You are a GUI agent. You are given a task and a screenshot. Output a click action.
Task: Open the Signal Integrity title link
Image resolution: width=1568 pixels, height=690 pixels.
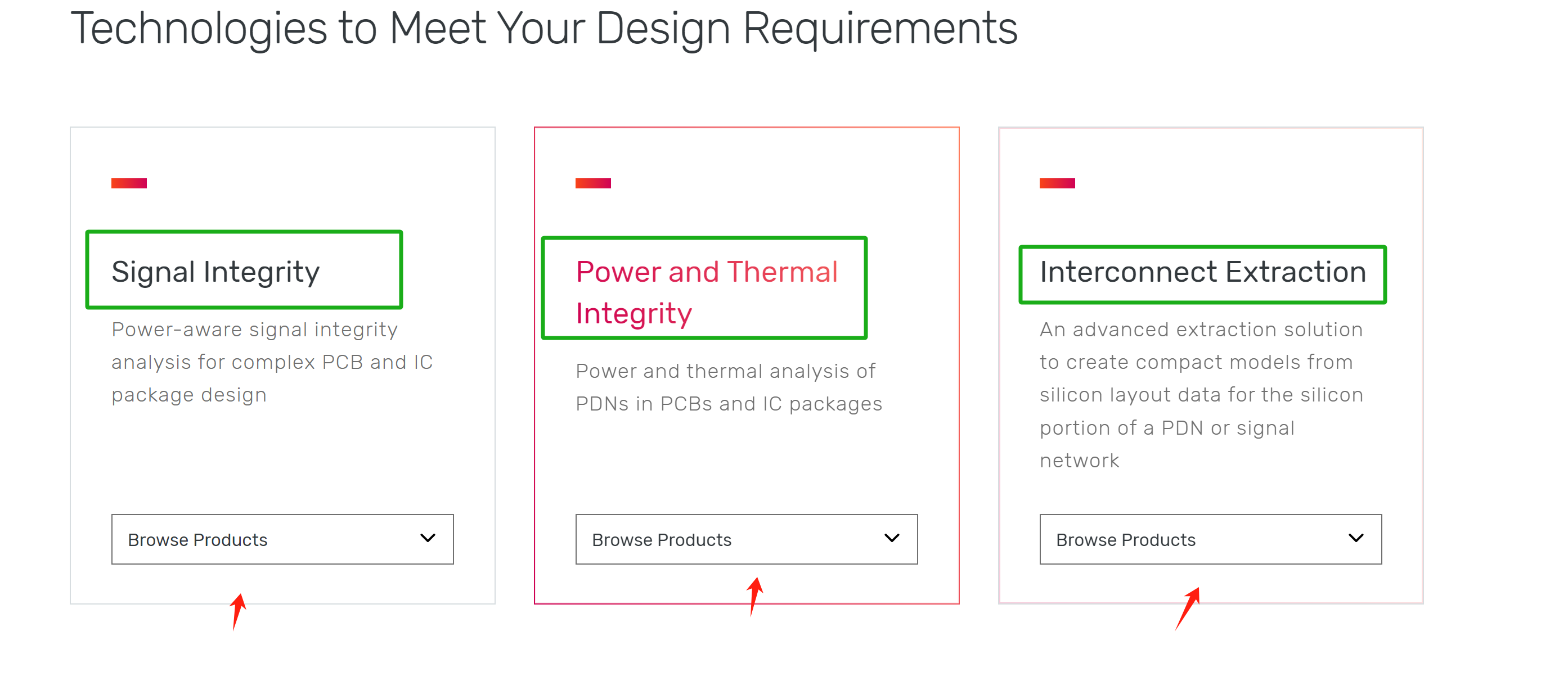click(215, 272)
